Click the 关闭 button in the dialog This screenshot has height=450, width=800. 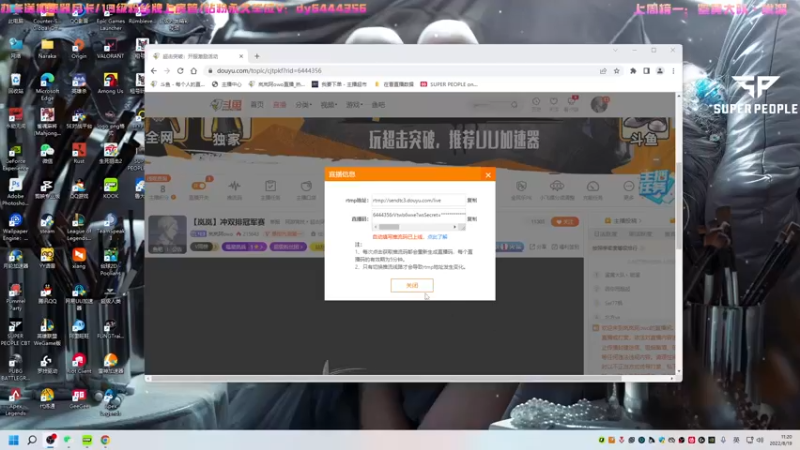point(412,285)
